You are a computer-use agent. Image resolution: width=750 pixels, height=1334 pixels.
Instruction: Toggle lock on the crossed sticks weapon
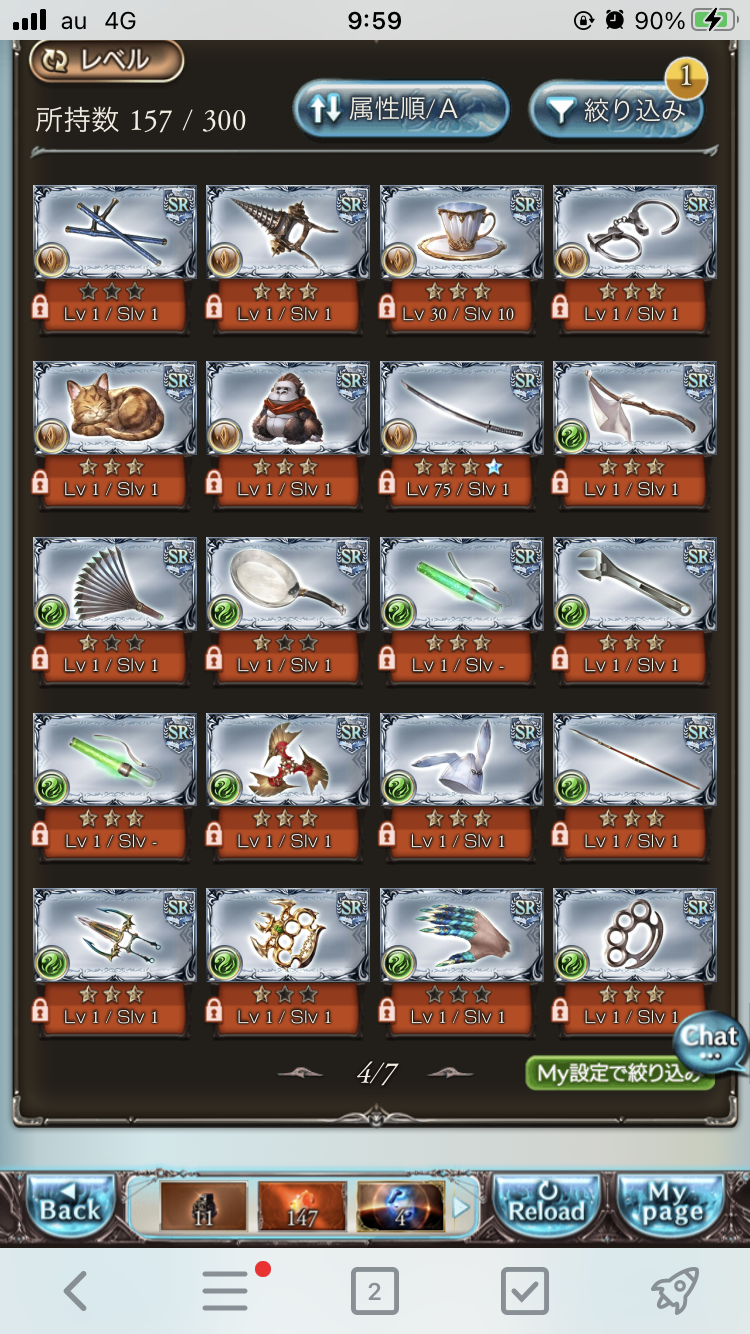(x=41, y=306)
